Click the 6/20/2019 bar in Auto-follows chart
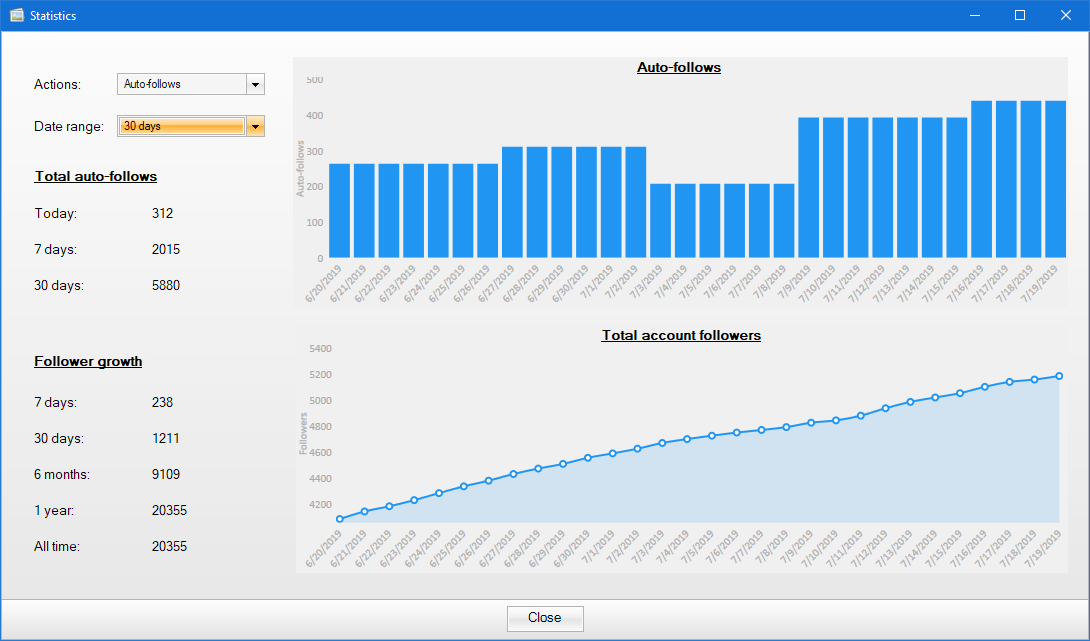The width and height of the screenshot is (1090, 641). click(339, 211)
